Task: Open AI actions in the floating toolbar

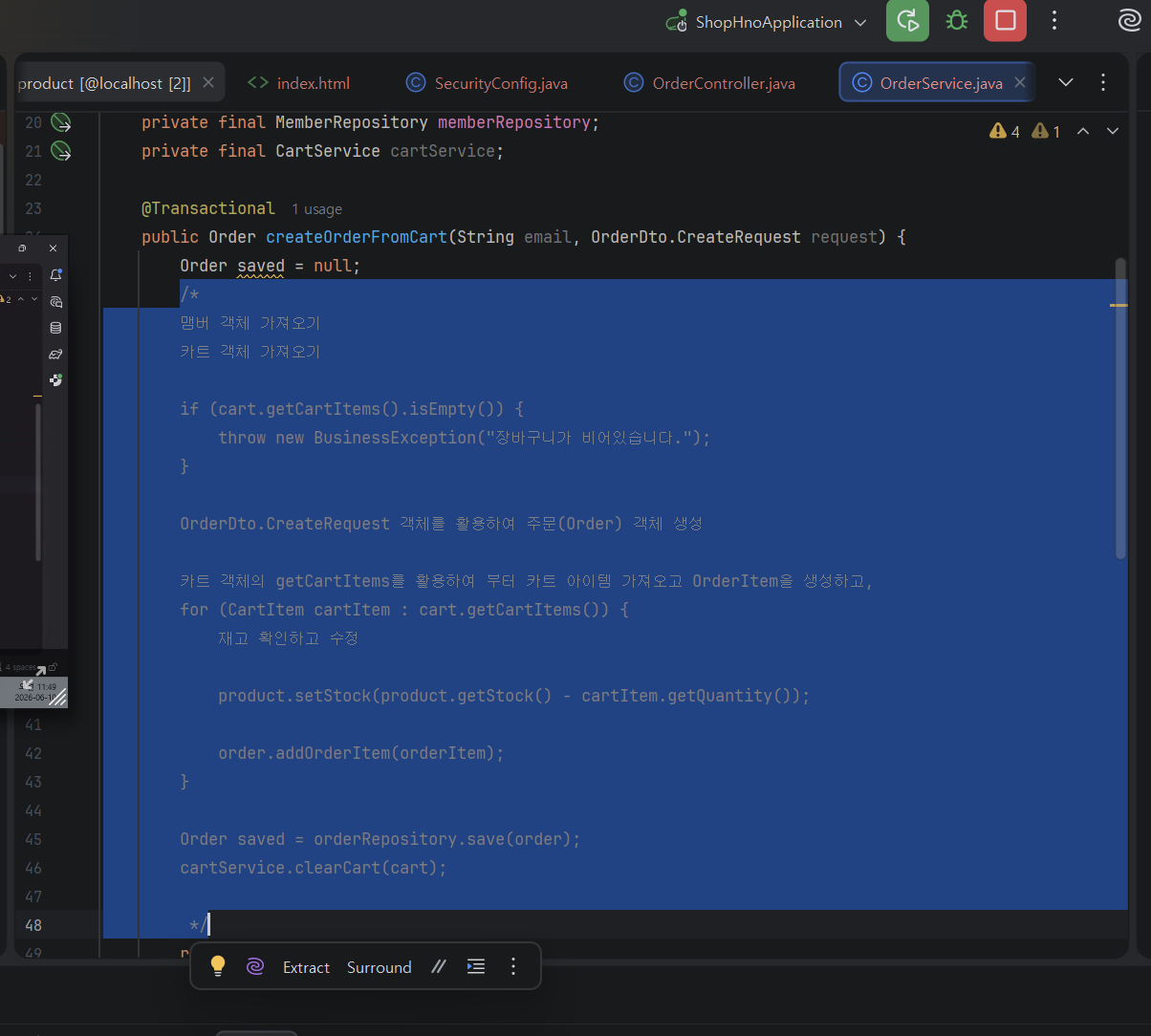Action: coord(255,966)
